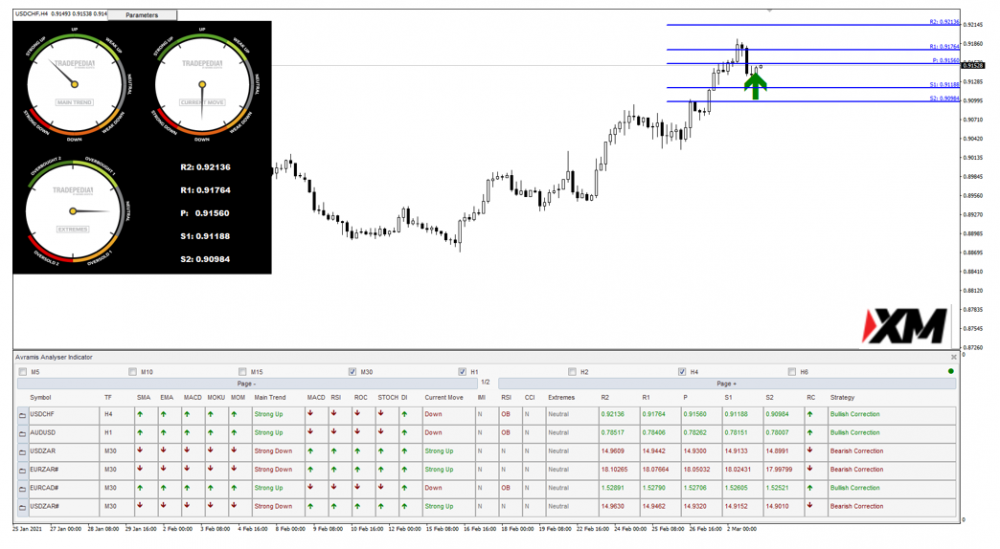Enable the M10 timeframe checkbox

(133, 372)
